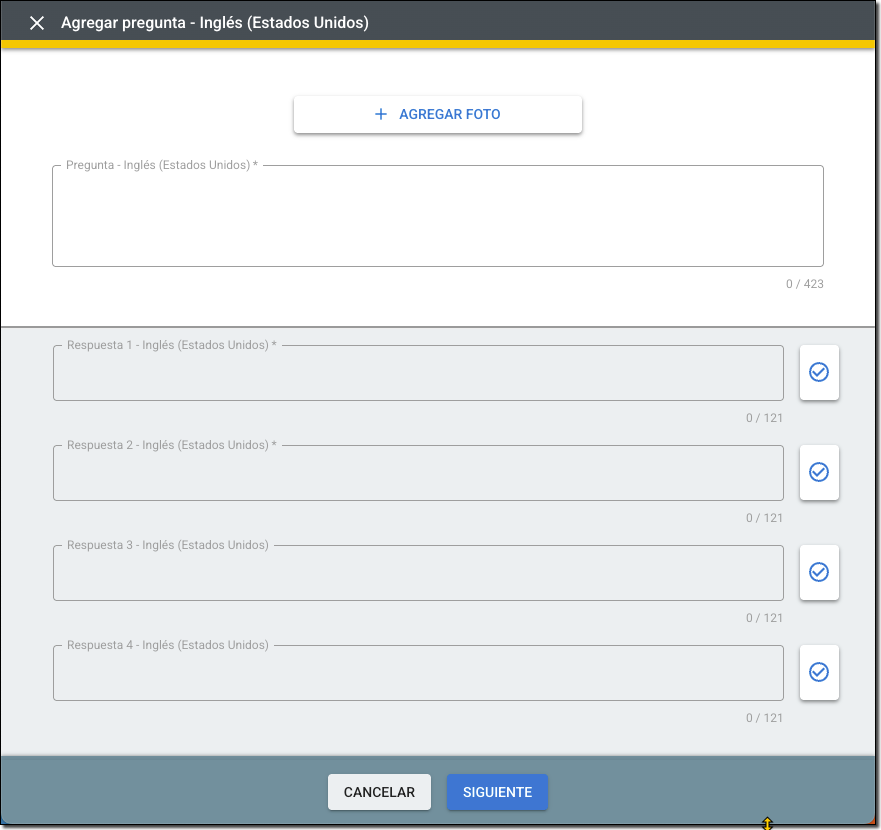
Task: Set Respuesta 3 as the correct answer
Action: coord(818,572)
